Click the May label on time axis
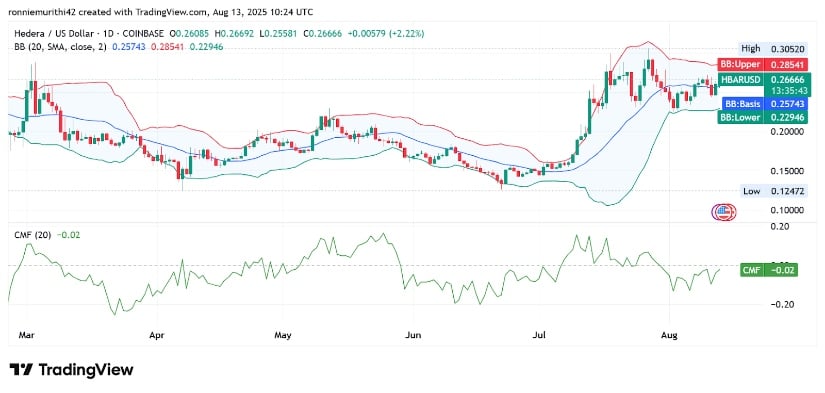Viewport: 825px width, 393px height. pos(283,335)
